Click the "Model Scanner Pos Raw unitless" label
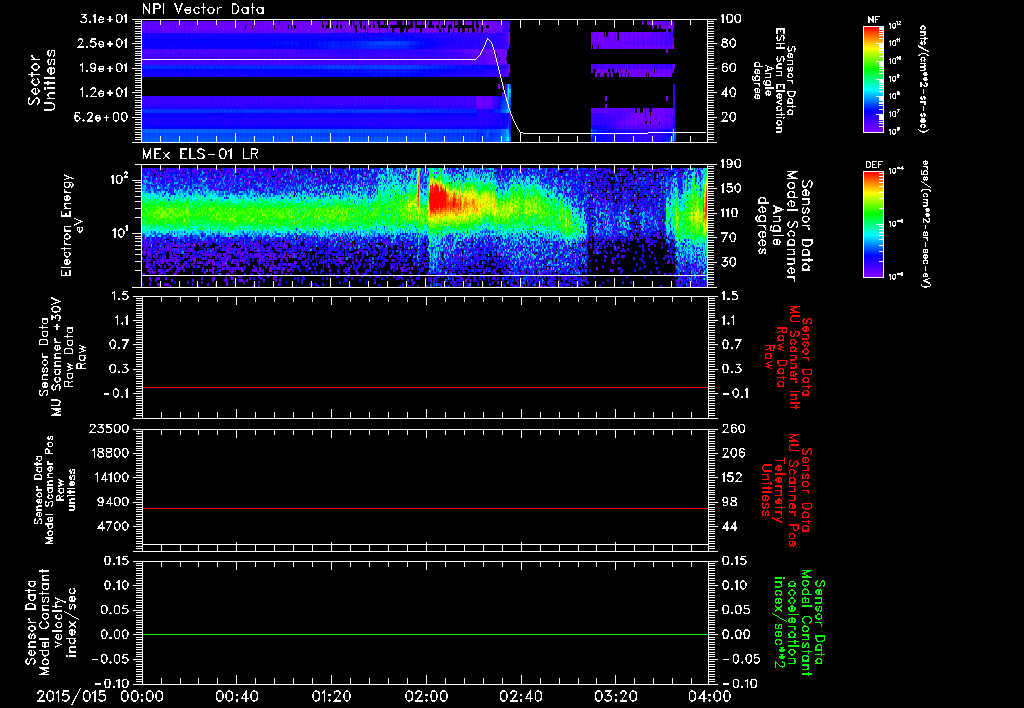 pos(56,490)
